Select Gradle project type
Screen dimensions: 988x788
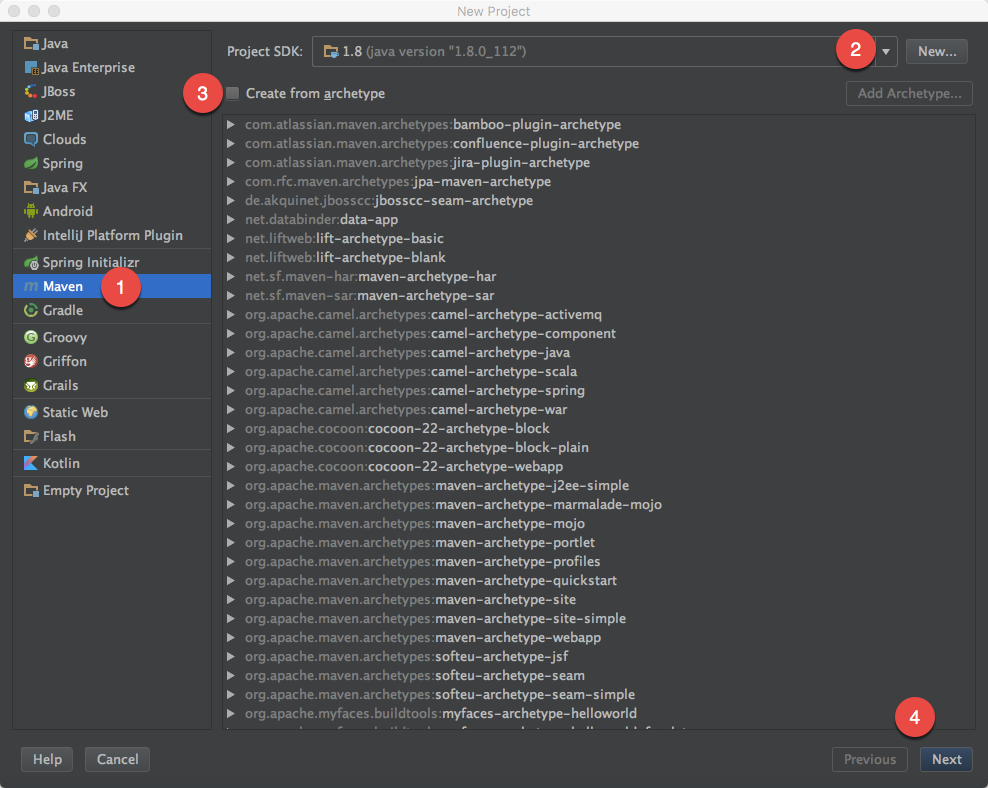pyautogui.click(x=112, y=310)
